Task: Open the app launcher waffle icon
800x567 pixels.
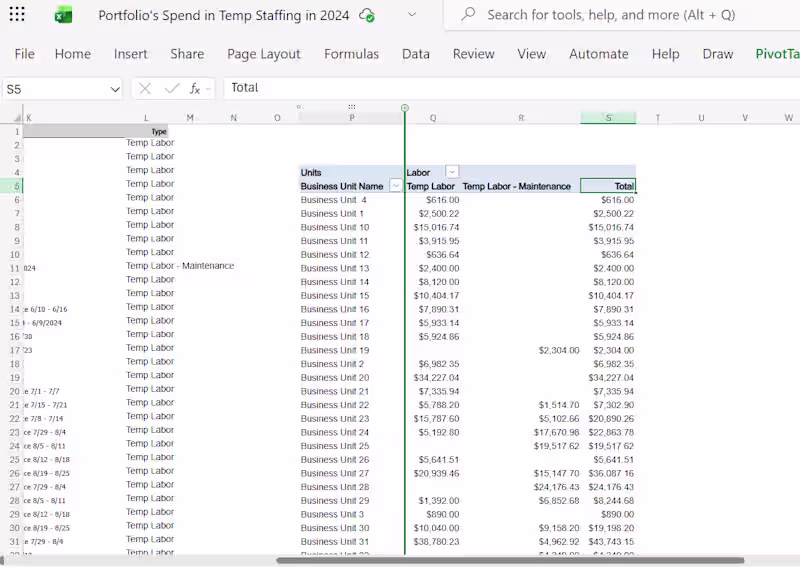Action: pyautogui.click(x=17, y=14)
